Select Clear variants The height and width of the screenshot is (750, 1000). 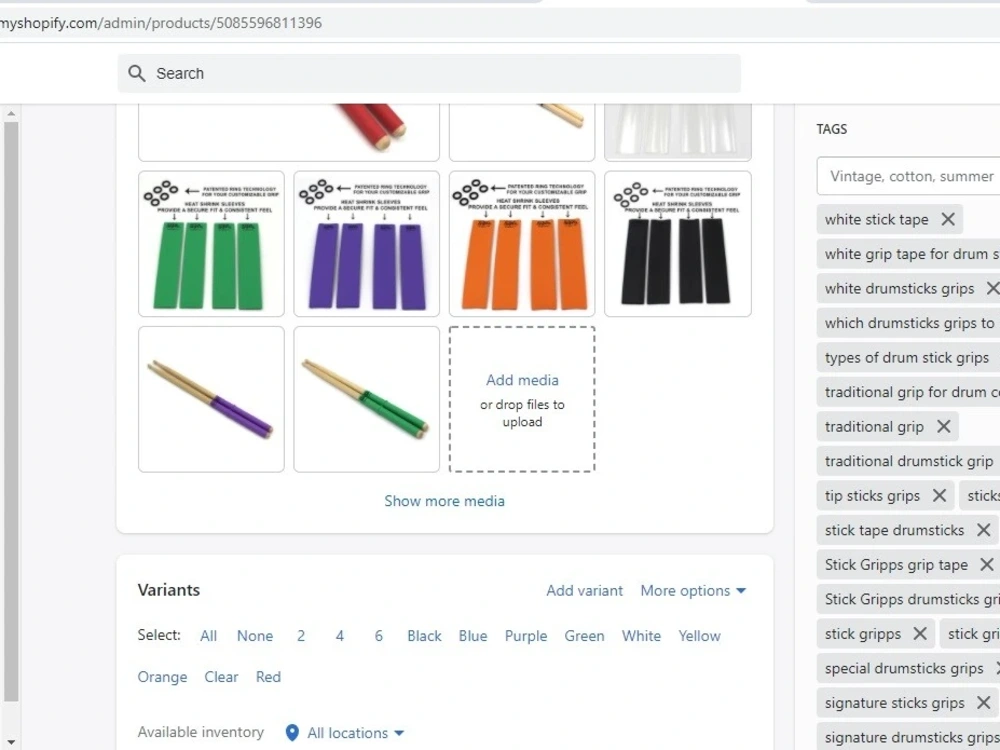coord(221,677)
